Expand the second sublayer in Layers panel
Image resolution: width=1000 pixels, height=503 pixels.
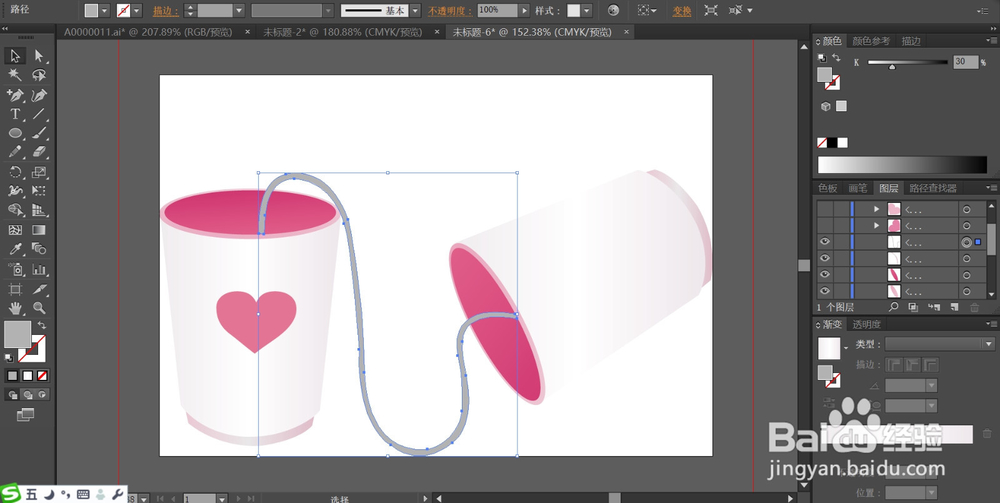pos(877,225)
